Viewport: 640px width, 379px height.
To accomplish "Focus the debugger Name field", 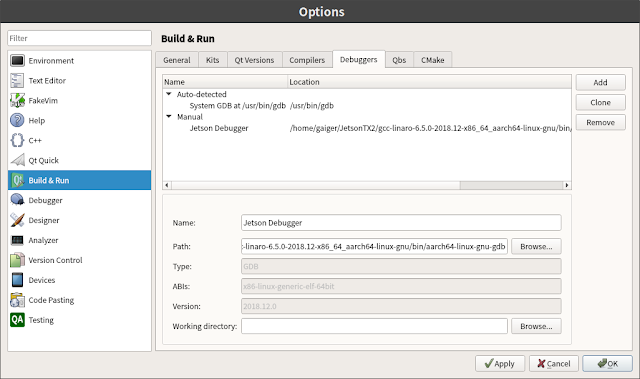I will coord(401,223).
